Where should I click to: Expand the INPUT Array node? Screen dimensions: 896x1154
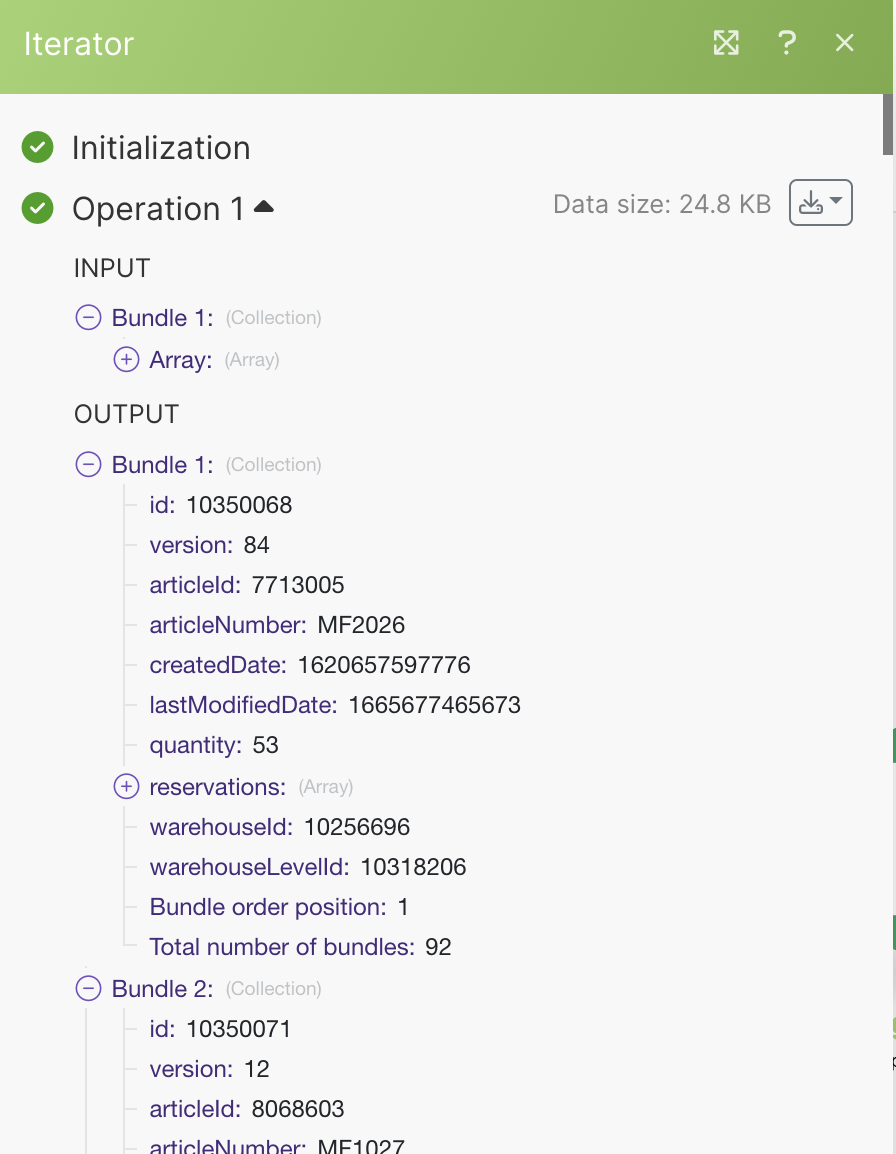127,359
